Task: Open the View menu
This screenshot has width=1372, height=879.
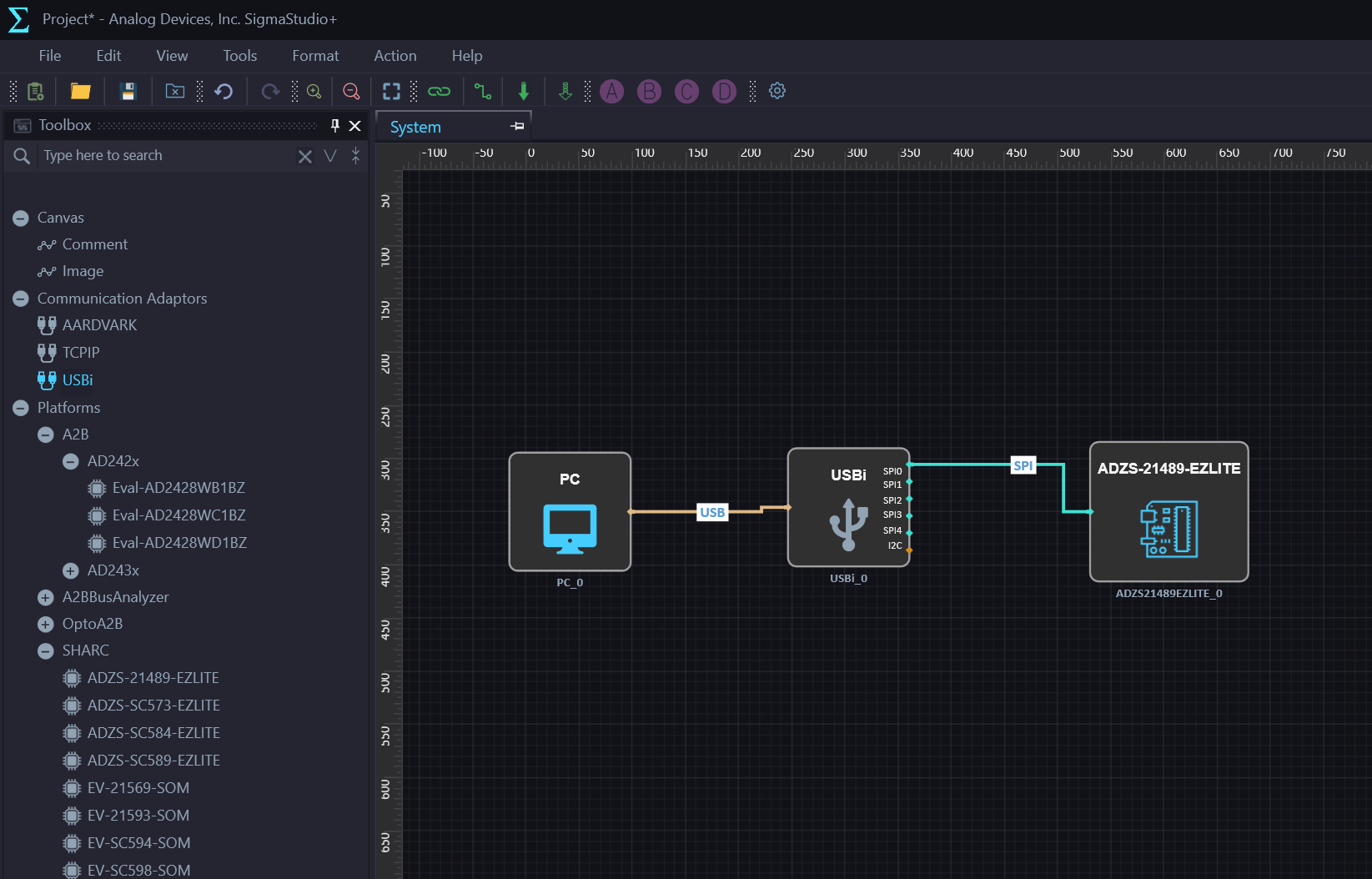Action: tap(172, 56)
